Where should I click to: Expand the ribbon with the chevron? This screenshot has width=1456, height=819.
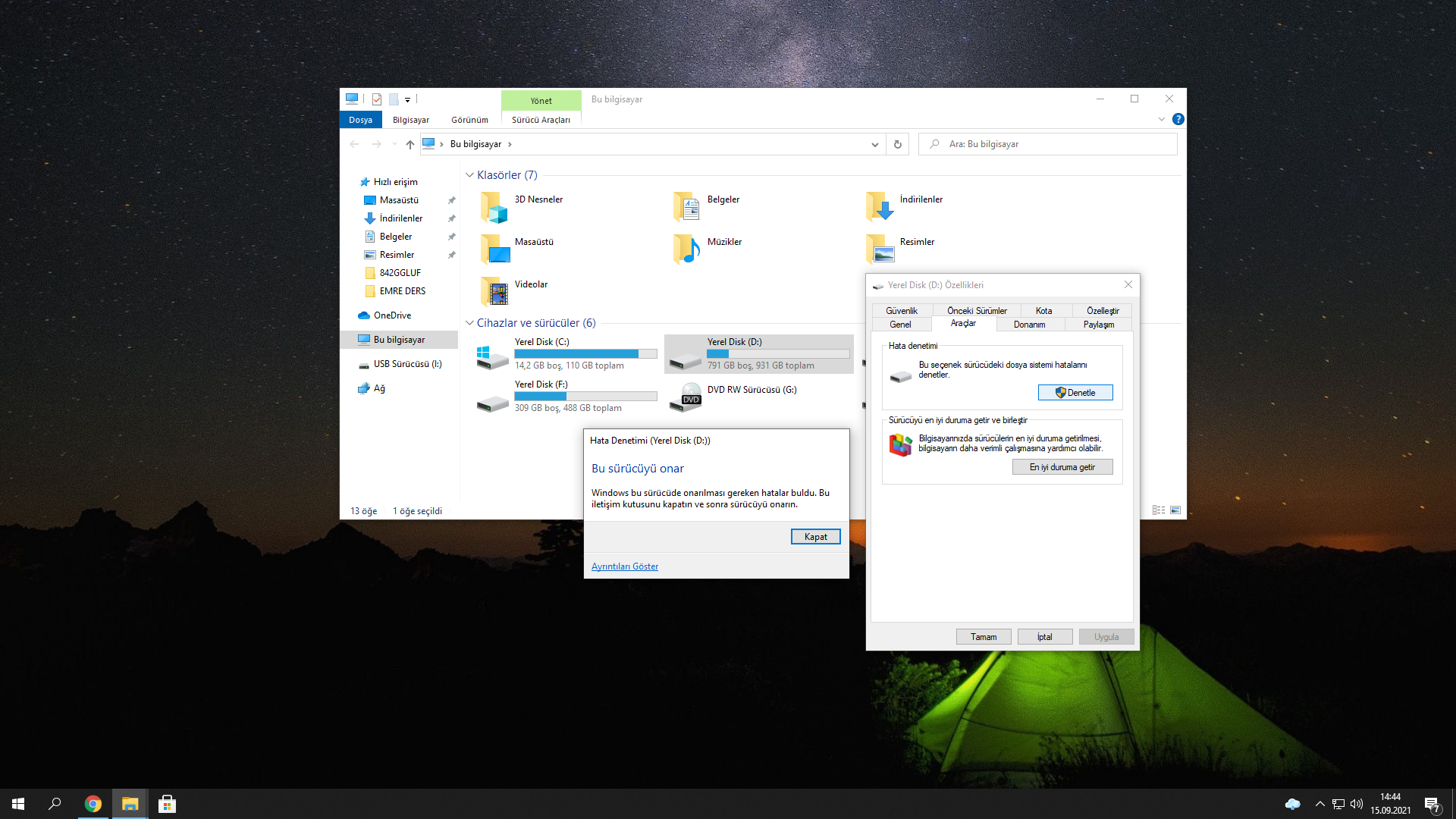[1161, 119]
